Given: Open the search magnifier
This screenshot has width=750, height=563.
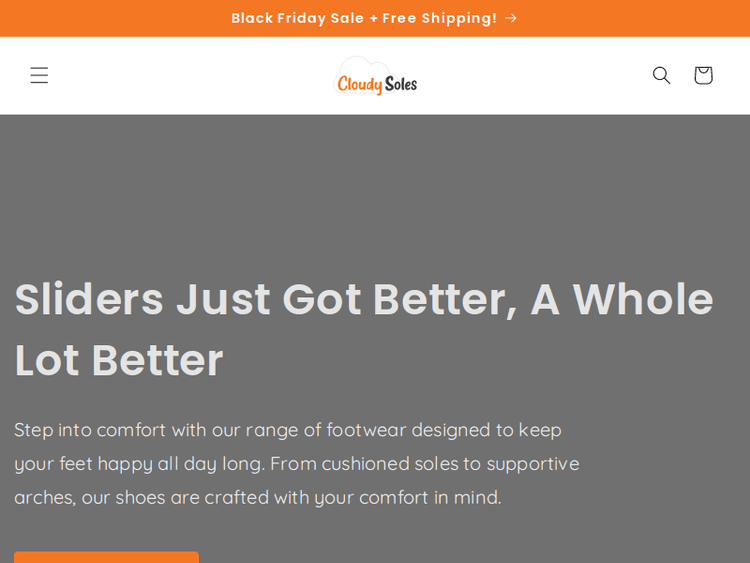Looking at the screenshot, I should 661,75.
